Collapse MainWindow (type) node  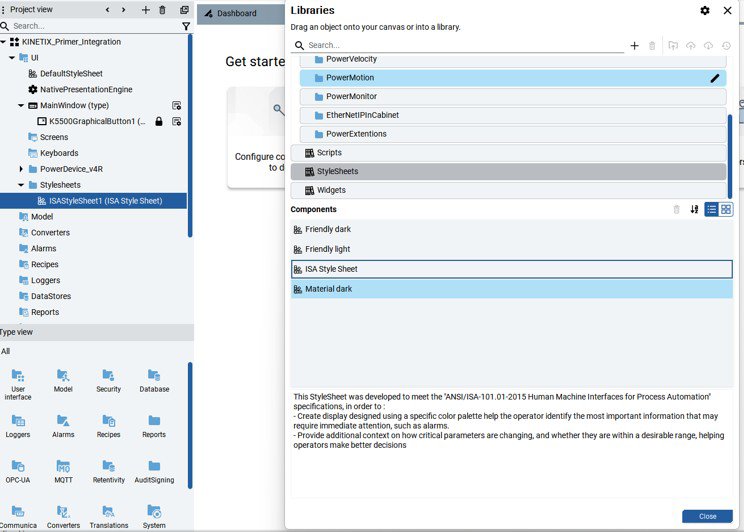21,105
